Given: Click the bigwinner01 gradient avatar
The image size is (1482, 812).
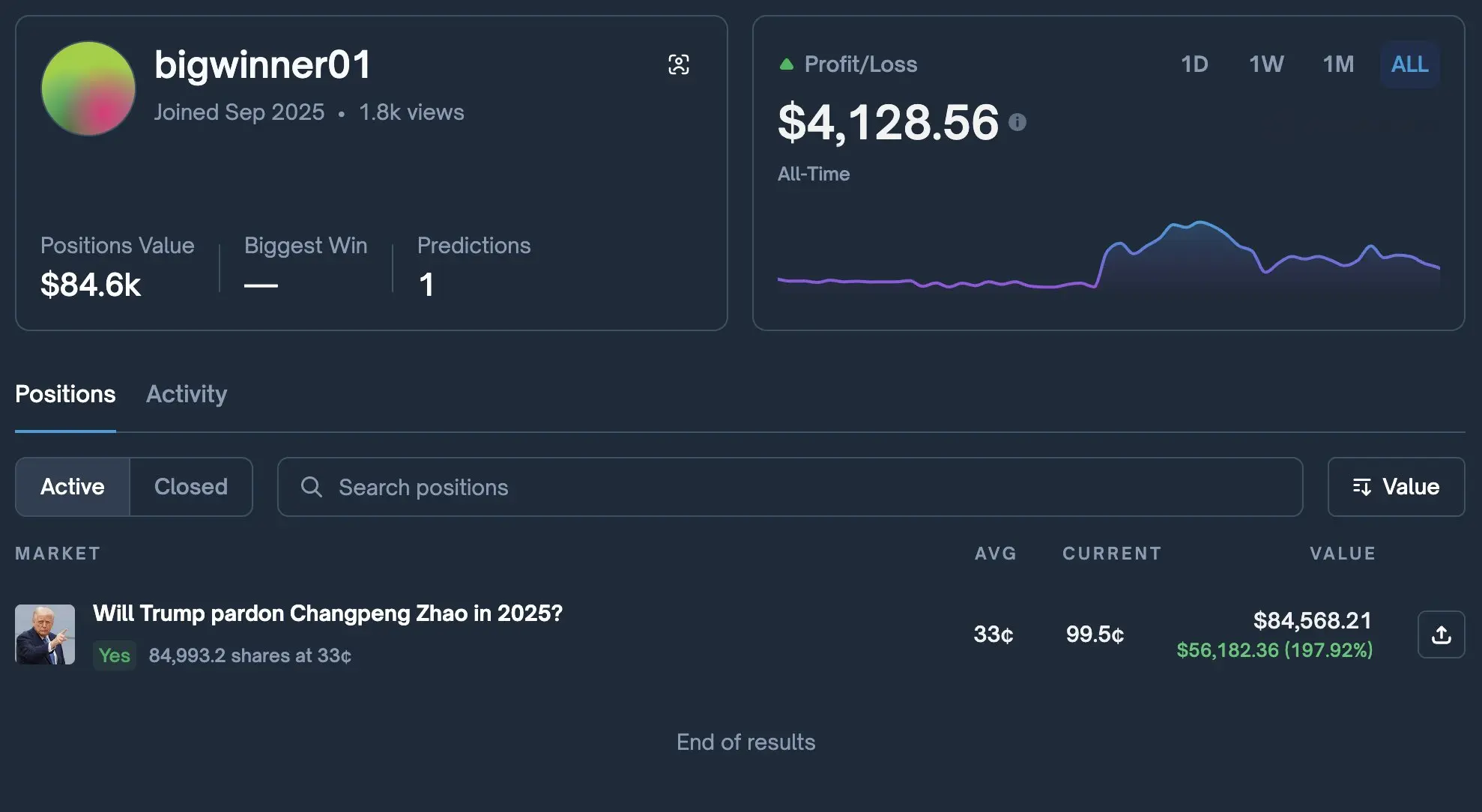Looking at the screenshot, I should [x=88, y=88].
